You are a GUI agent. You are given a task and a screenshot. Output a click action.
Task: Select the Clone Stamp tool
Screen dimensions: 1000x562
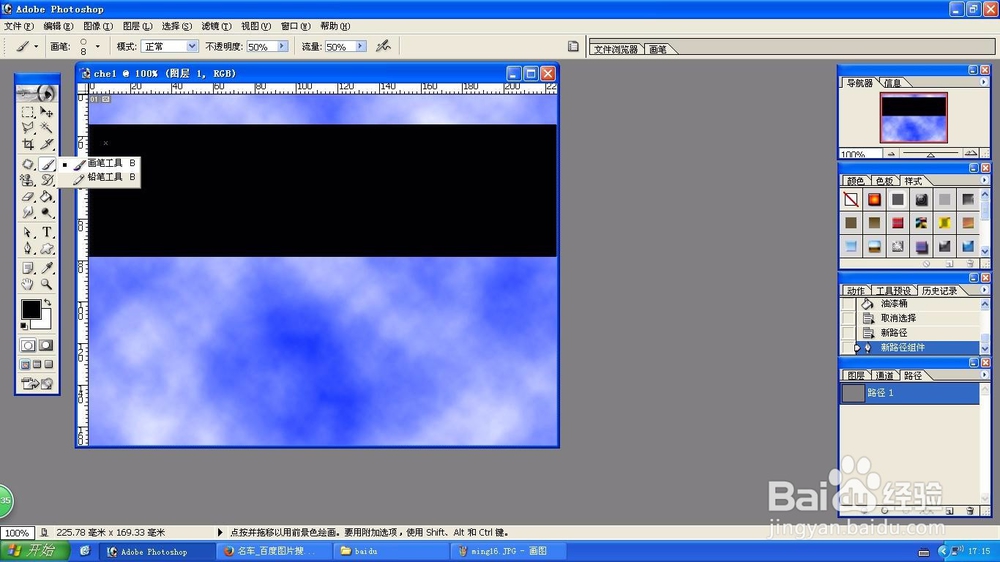[27, 180]
